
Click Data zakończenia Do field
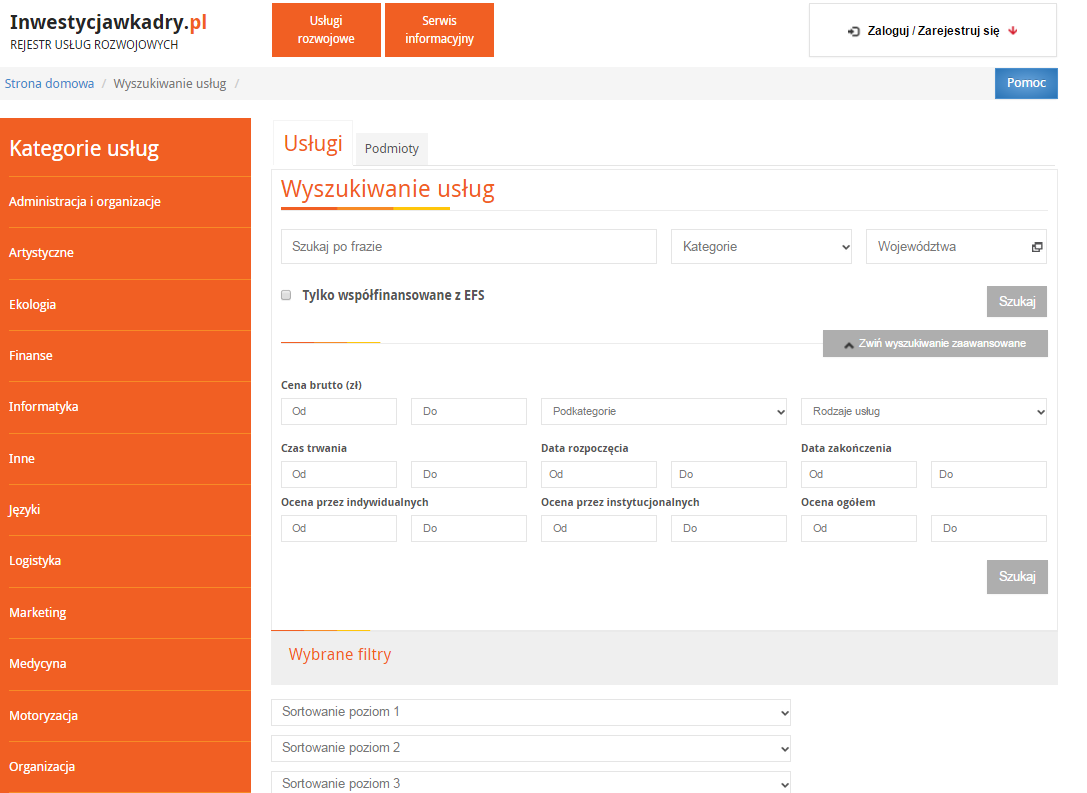[x=989, y=474]
